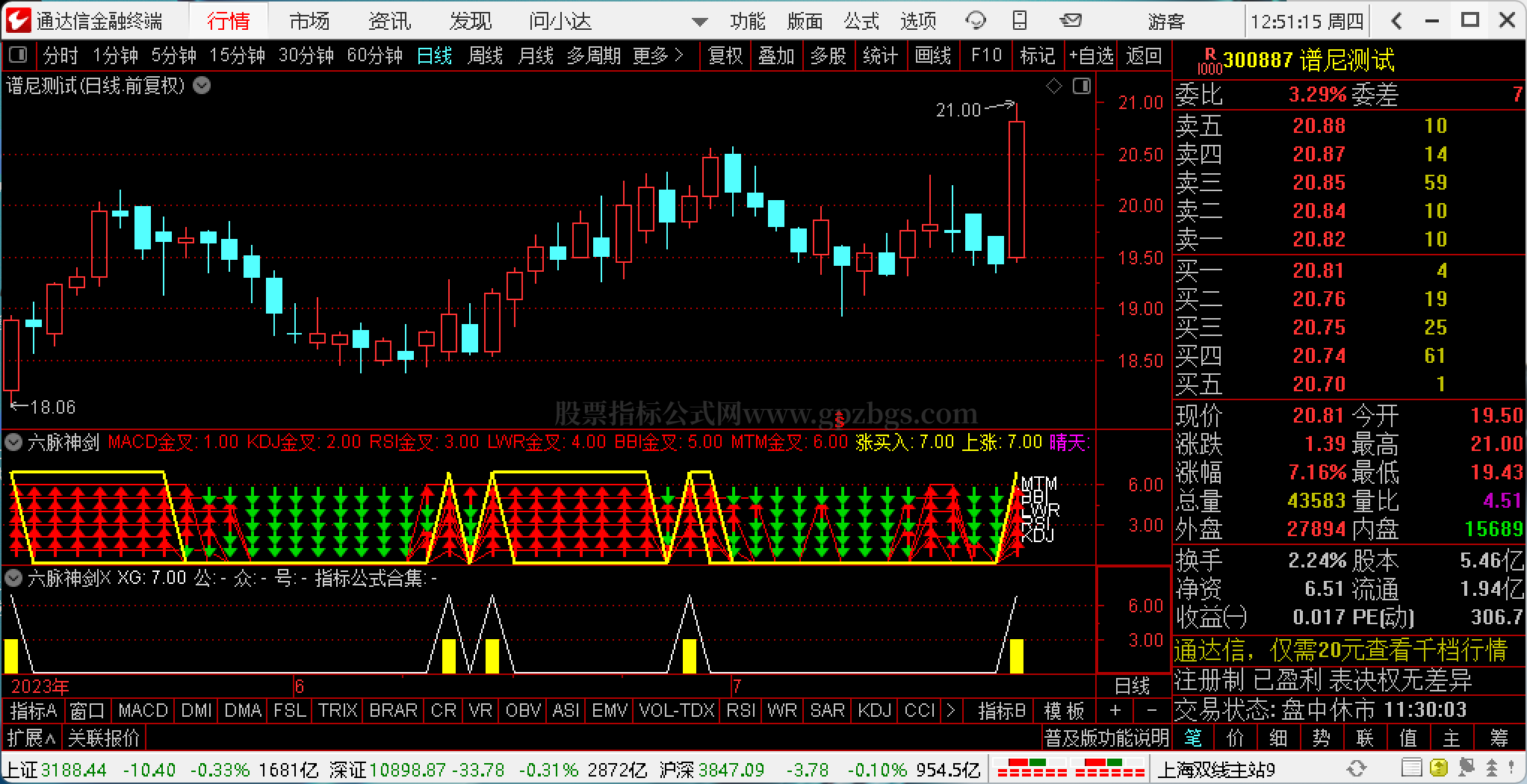The width and height of the screenshot is (1527, 784).
Task: Open the 资讯 tab
Action: click(389, 21)
